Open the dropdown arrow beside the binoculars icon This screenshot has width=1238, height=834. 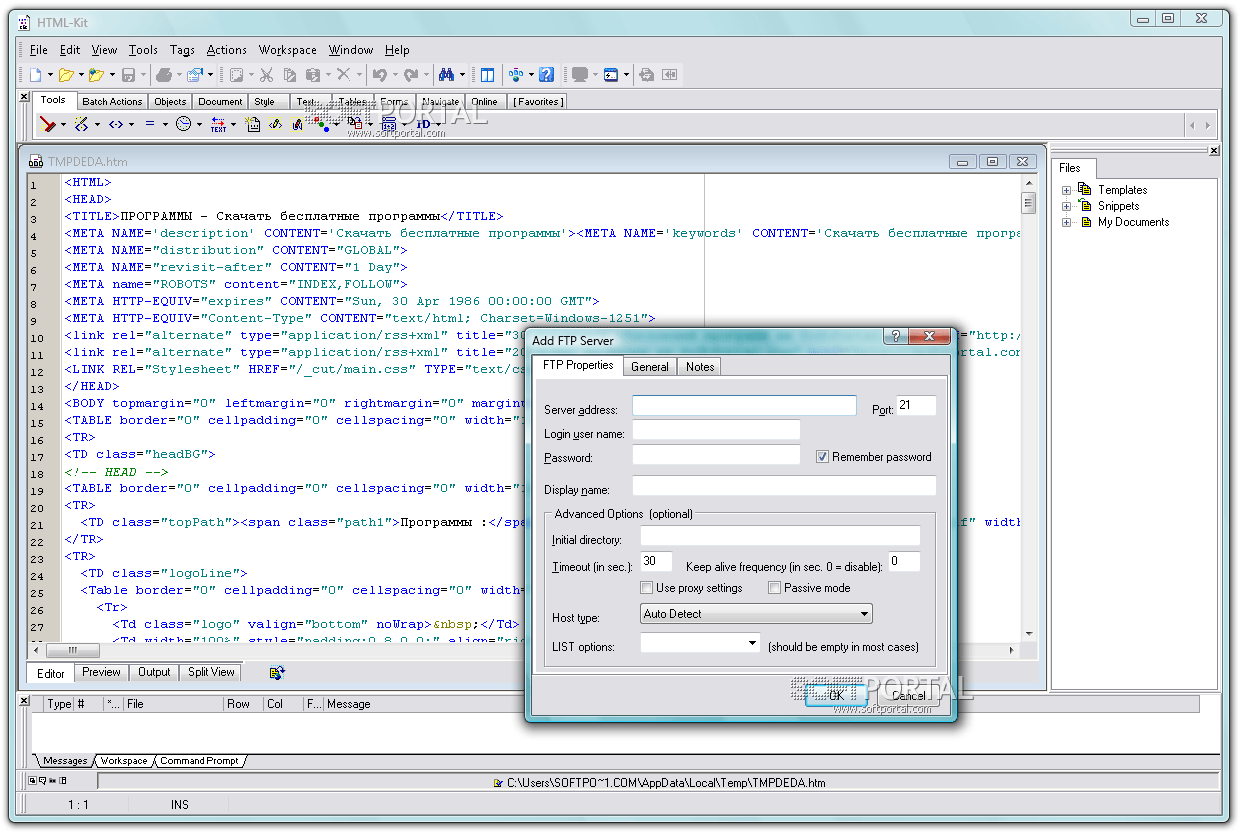[461, 75]
